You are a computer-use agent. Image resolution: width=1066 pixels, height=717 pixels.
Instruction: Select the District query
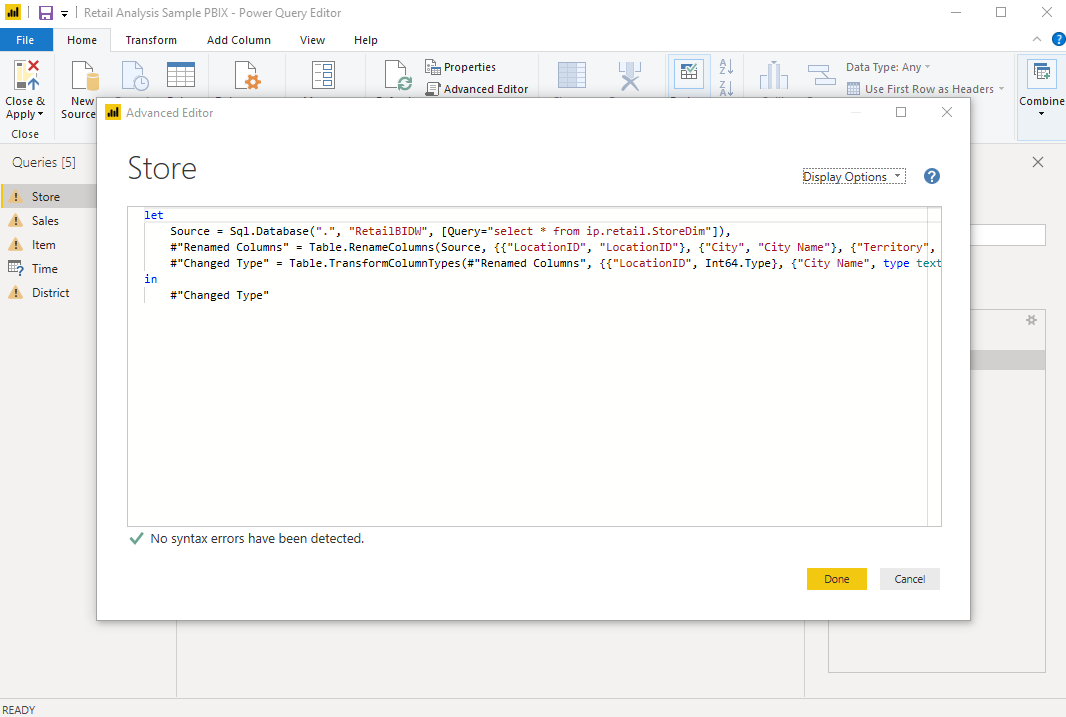click(48, 293)
